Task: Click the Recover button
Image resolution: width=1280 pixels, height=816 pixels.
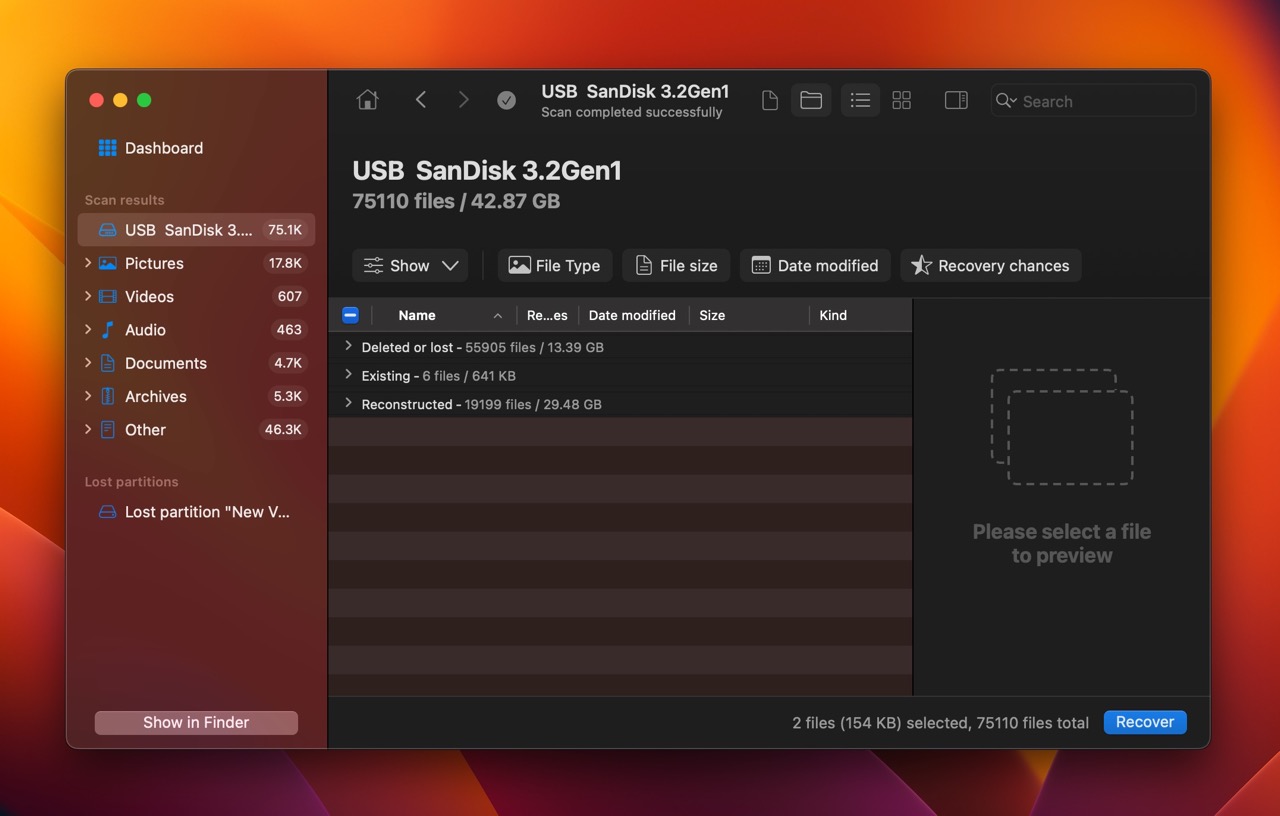Action: coord(1145,722)
